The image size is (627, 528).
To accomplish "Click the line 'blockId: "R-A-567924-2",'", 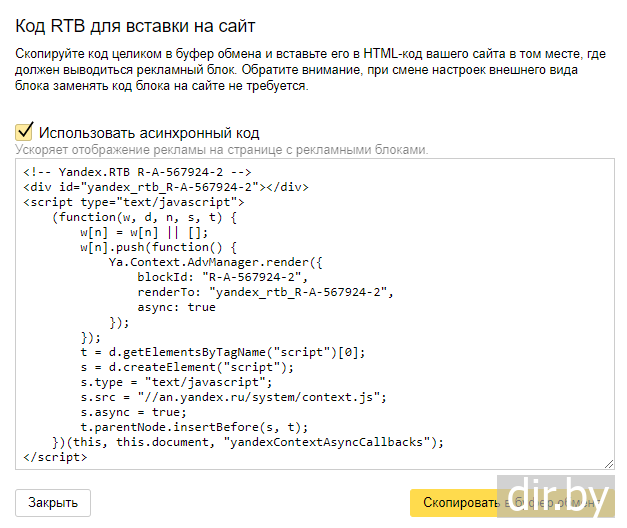I will point(222,277).
